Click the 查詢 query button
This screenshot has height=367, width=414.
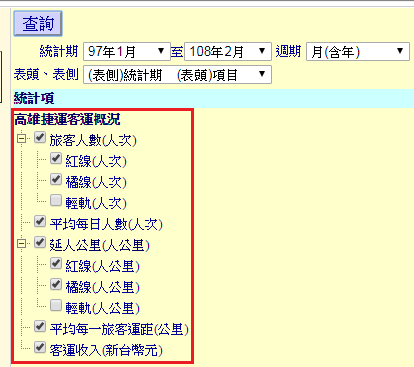pyautogui.click(x=38, y=24)
